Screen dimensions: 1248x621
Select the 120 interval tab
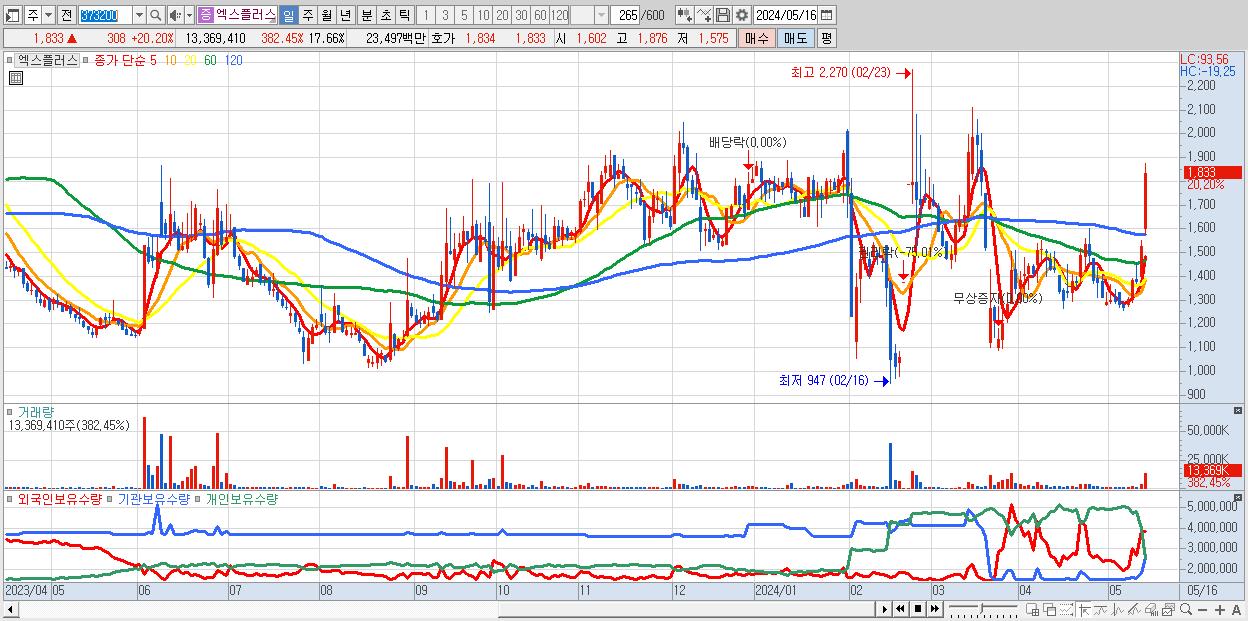click(x=560, y=15)
